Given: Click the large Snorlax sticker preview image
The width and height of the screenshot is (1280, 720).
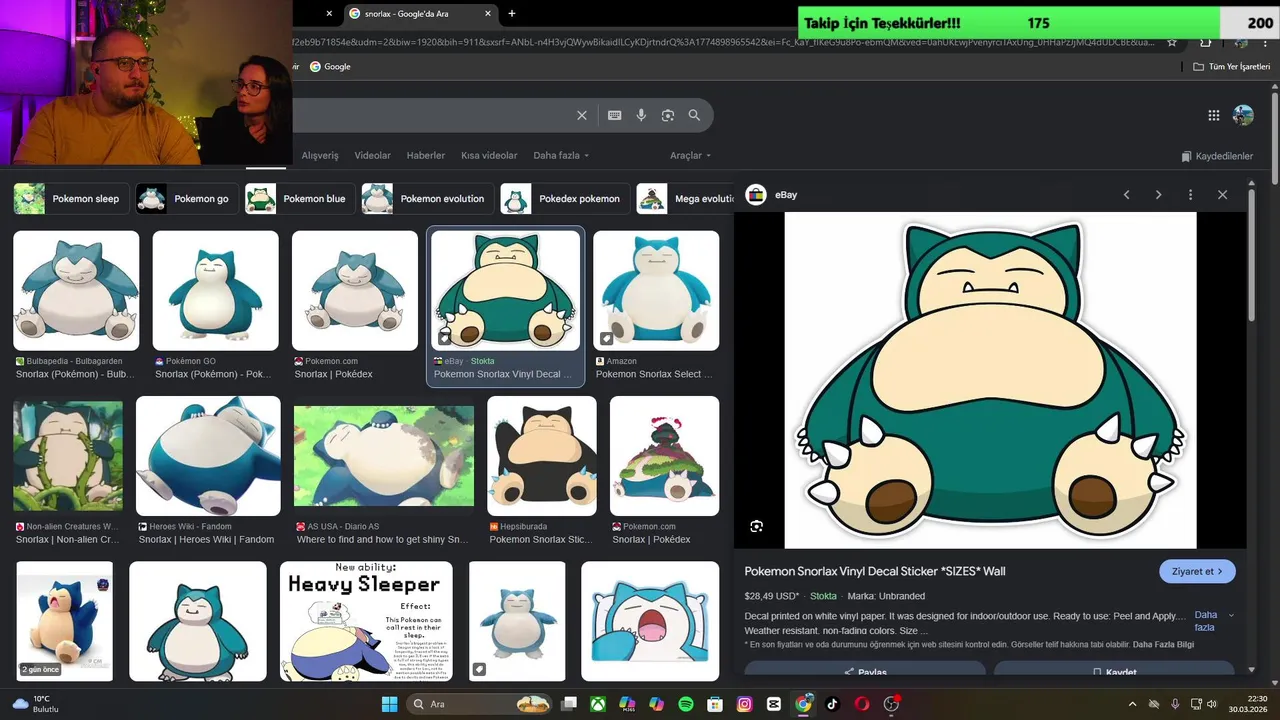Looking at the screenshot, I should pos(990,380).
